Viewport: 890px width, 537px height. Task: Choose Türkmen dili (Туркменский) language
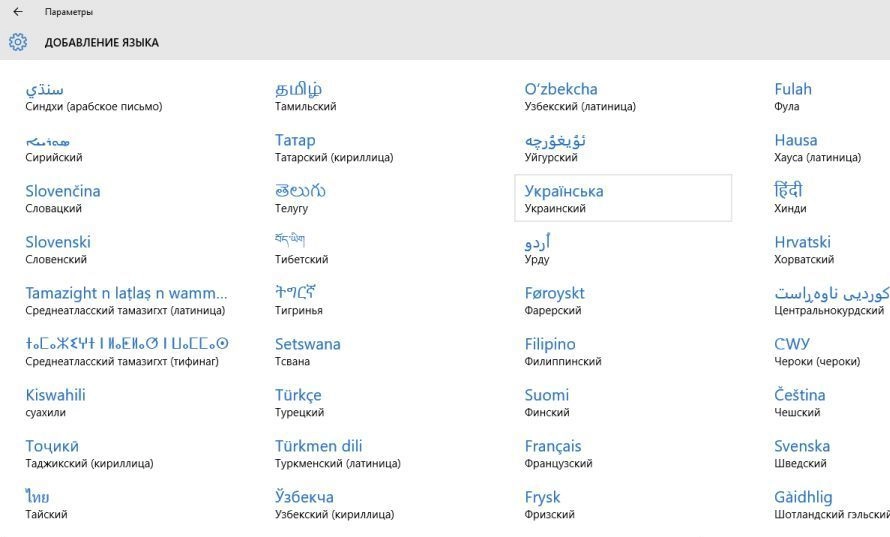338,453
